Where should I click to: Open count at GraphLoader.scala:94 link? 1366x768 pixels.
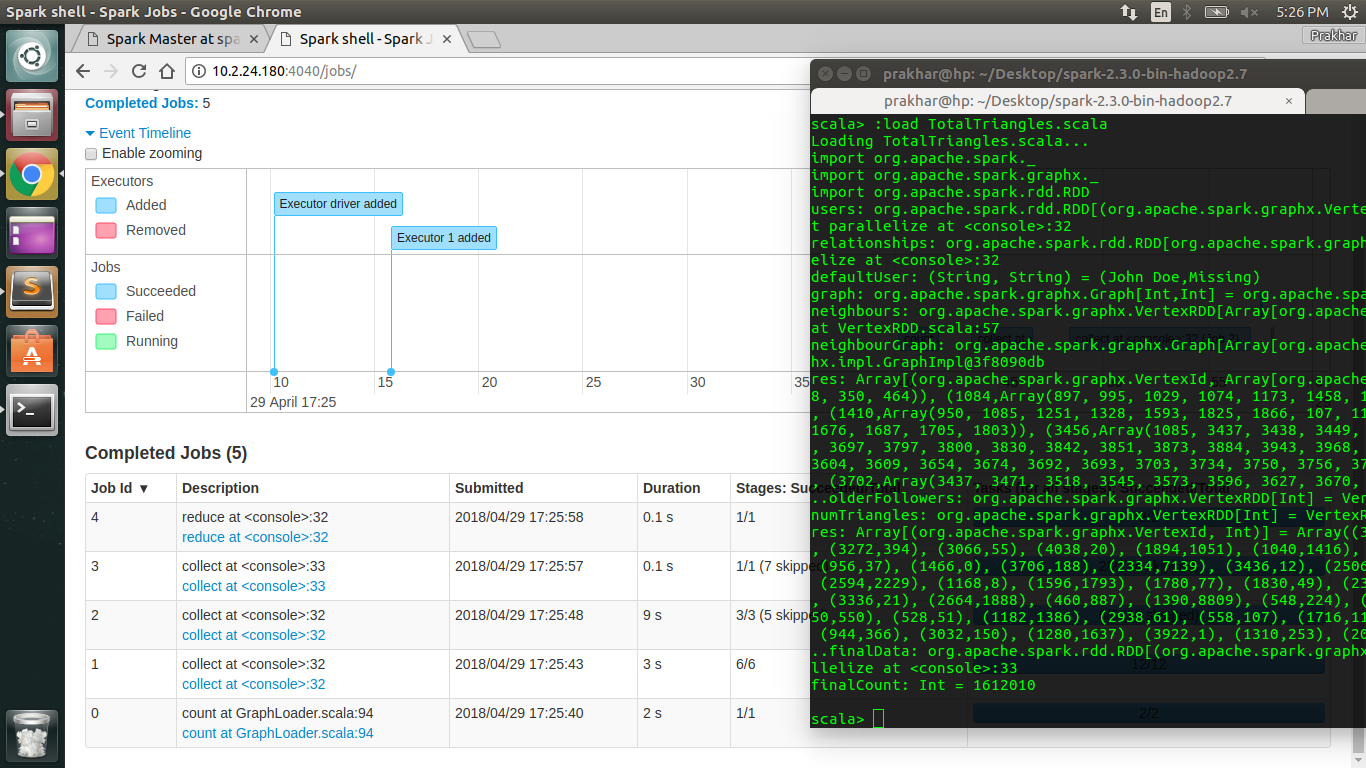[278, 733]
